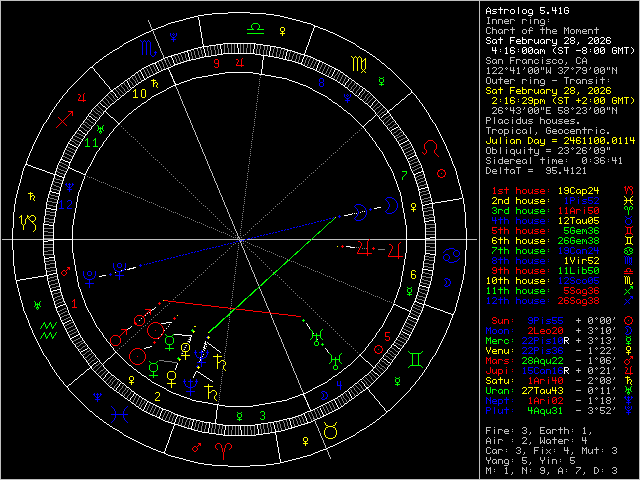Select the 'Uran: 27Tau43' planet row

point(560,391)
